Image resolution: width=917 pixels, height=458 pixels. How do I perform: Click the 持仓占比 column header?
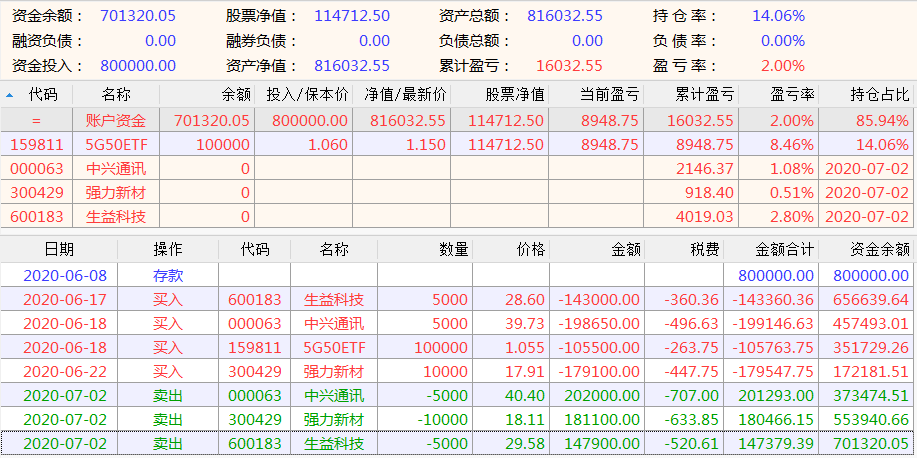point(881,94)
